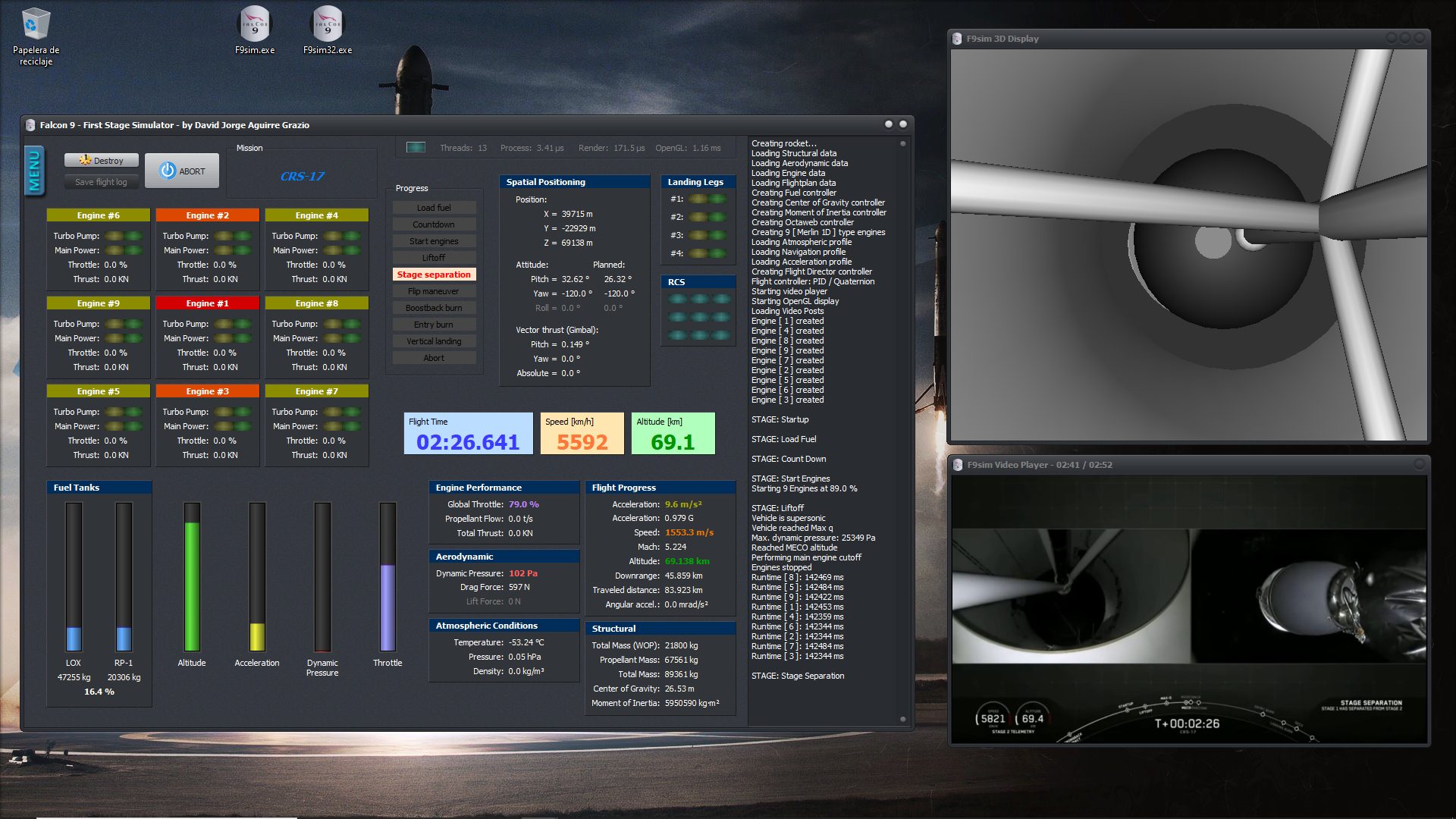This screenshot has height=819, width=1456.
Task: Click the Global Throttle value 79.0 %
Action: pos(524,504)
